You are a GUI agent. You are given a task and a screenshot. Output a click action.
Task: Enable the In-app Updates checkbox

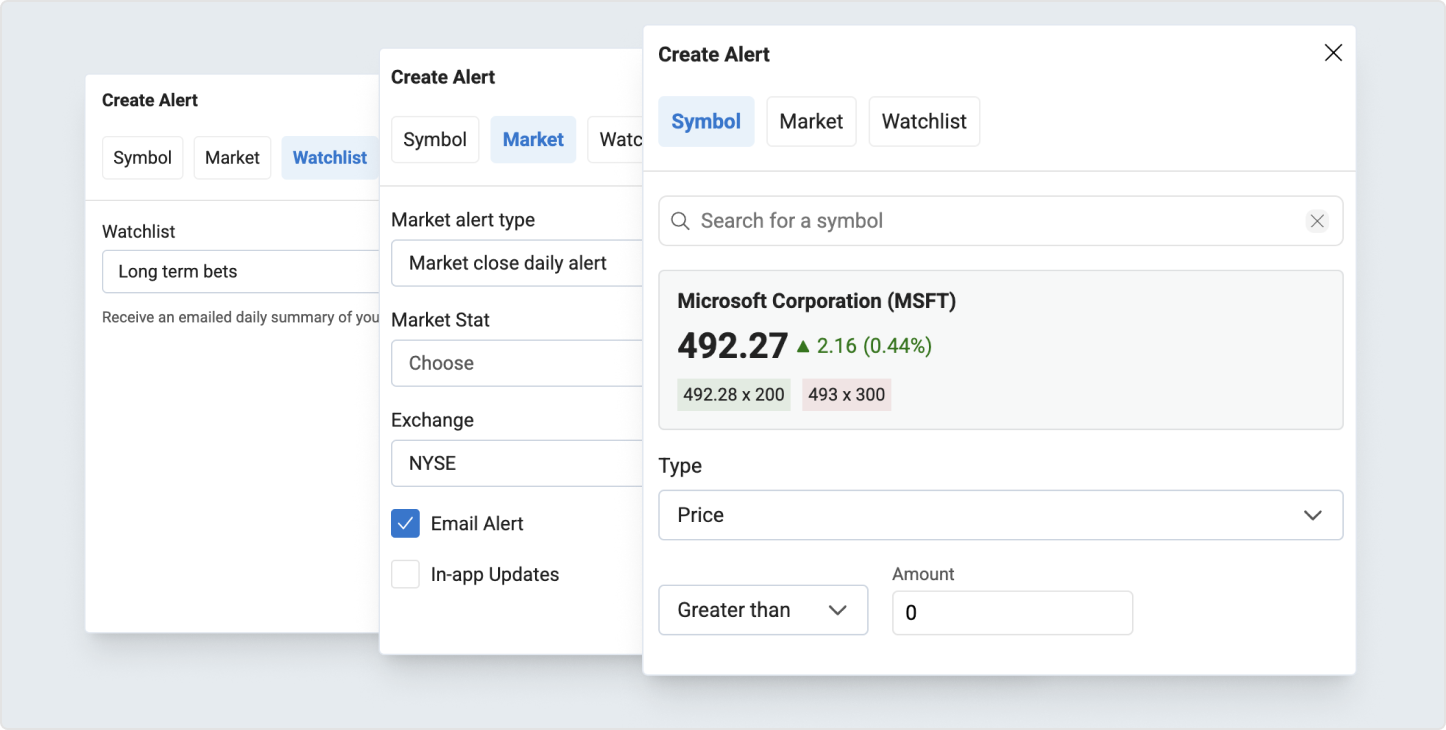405,574
